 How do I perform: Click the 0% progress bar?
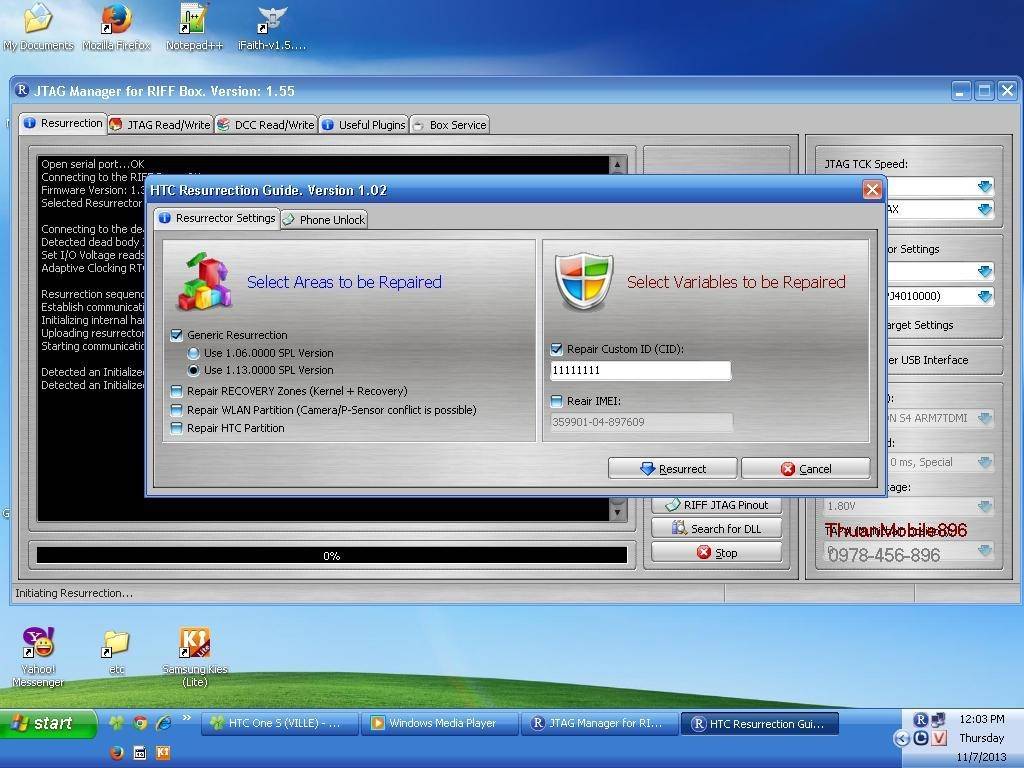pos(332,556)
